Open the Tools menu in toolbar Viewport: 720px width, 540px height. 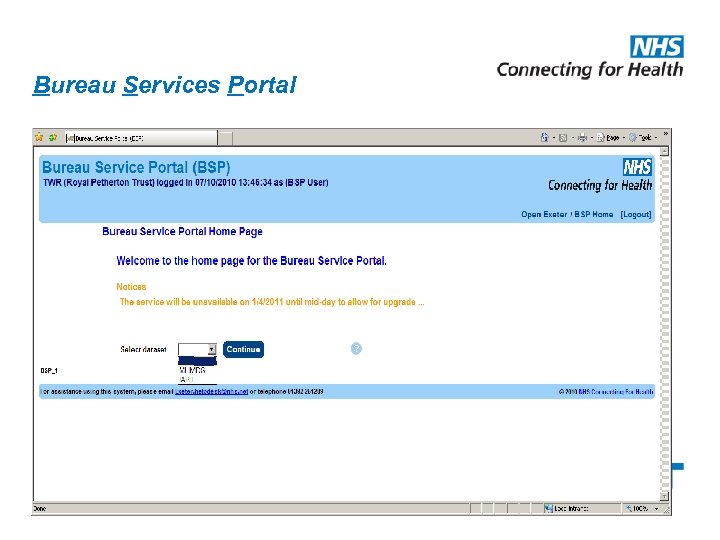[641, 137]
